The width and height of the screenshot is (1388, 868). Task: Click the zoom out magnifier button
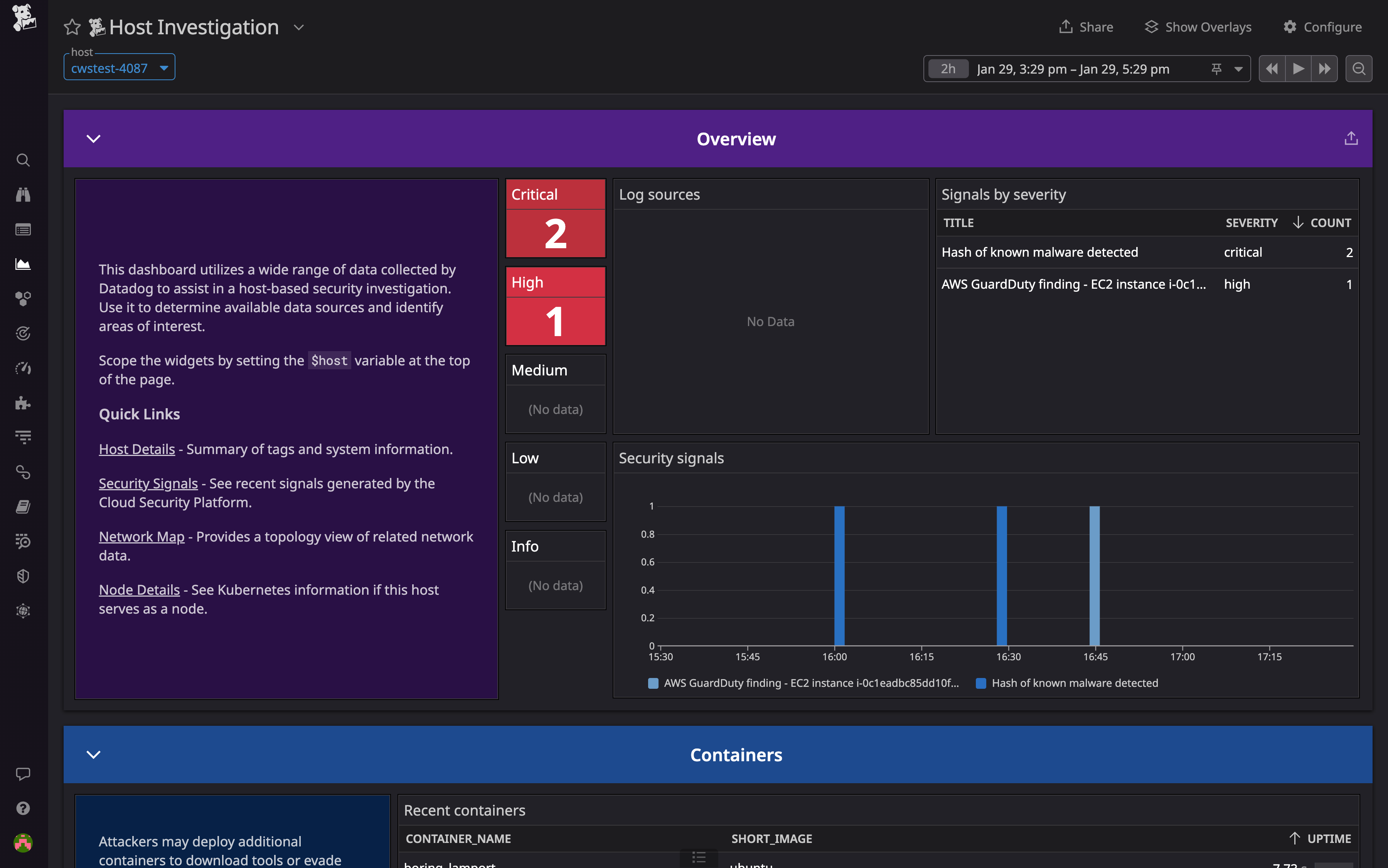[x=1359, y=68]
